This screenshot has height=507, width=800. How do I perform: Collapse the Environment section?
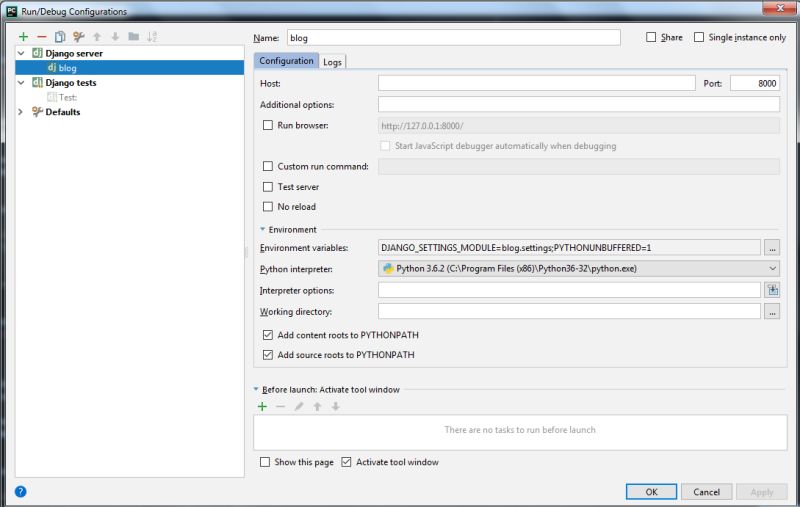(262, 230)
